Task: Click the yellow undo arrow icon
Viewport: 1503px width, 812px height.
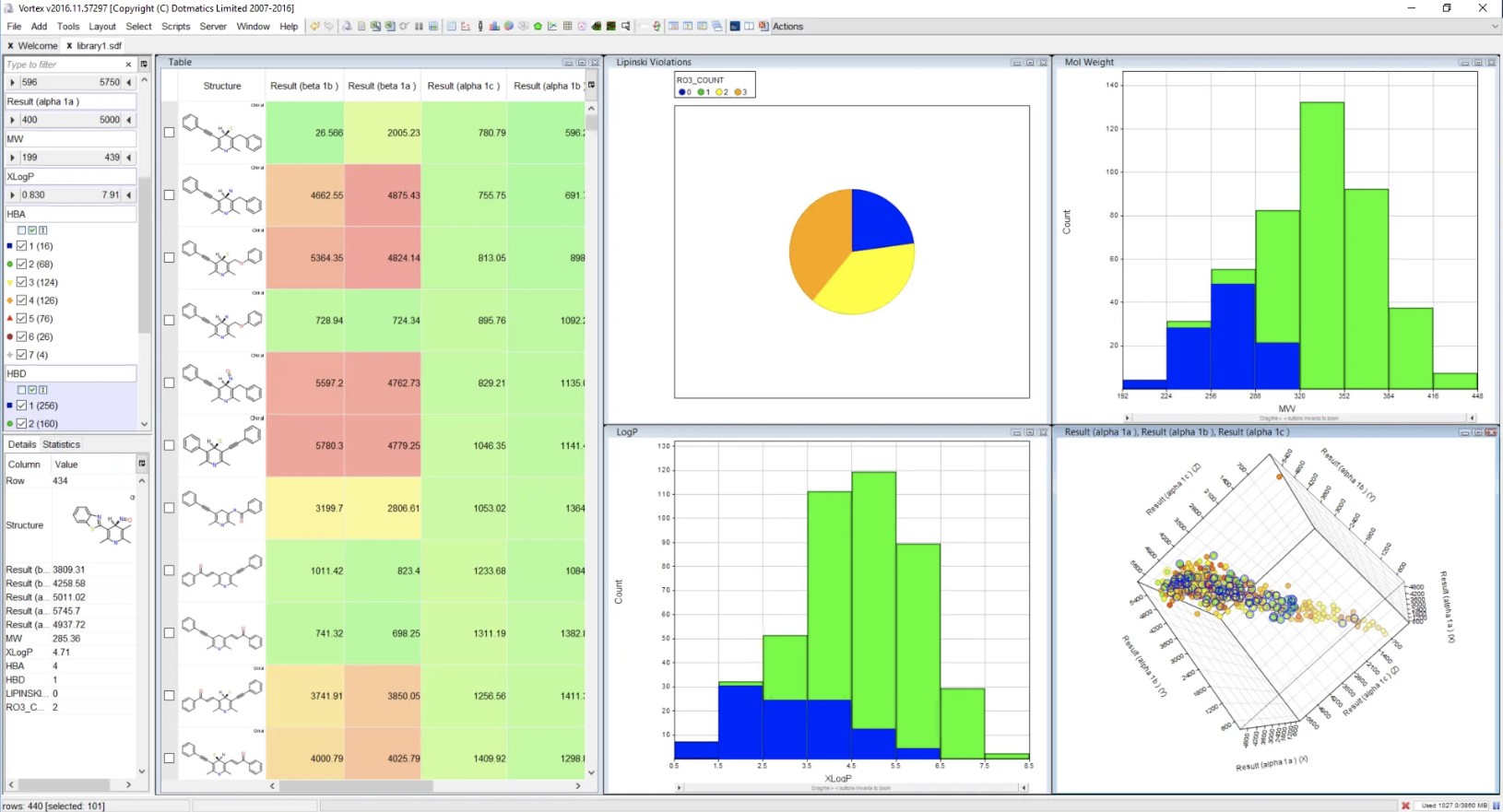Action: (314, 27)
